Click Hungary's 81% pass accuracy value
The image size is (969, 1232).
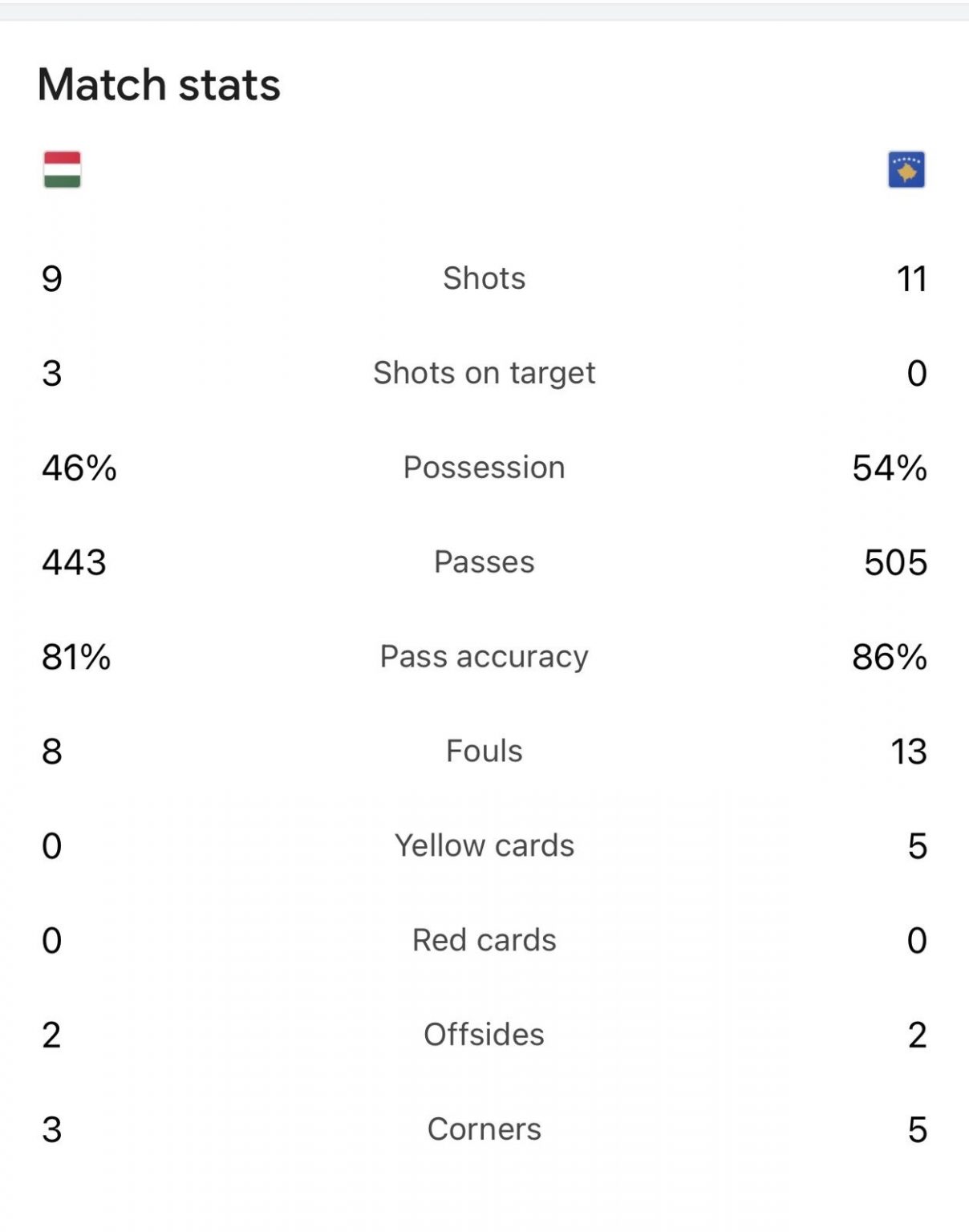pos(76,657)
